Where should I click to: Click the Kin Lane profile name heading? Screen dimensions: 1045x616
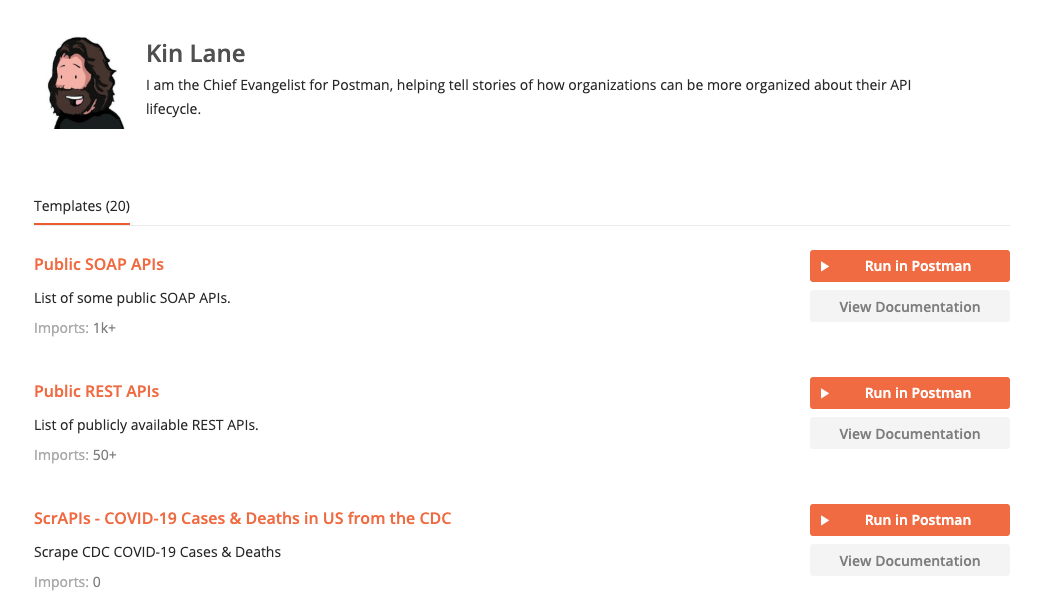coord(196,53)
